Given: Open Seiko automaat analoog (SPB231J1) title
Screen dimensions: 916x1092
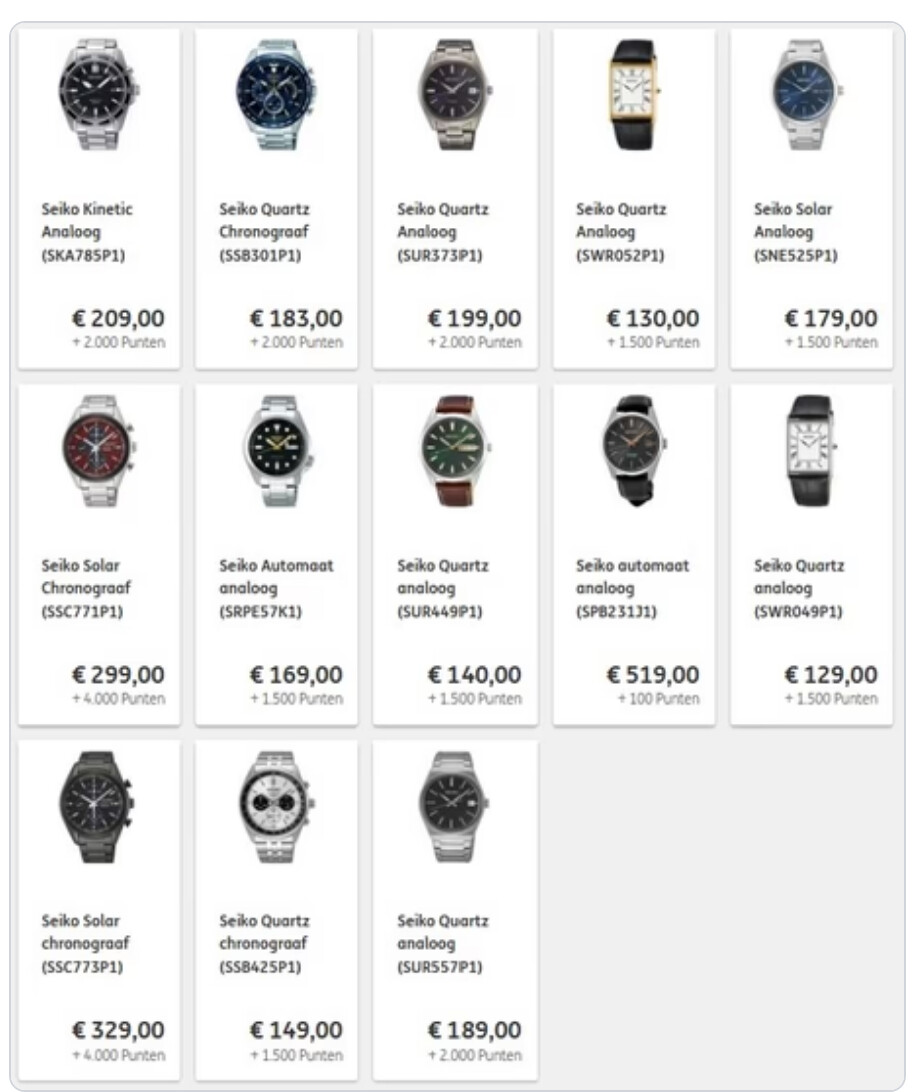Looking at the screenshot, I should [x=632, y=588].
